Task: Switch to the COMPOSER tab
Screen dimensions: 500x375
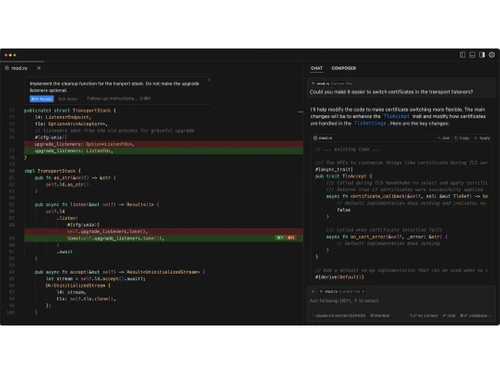Action: tap(344, 68)
